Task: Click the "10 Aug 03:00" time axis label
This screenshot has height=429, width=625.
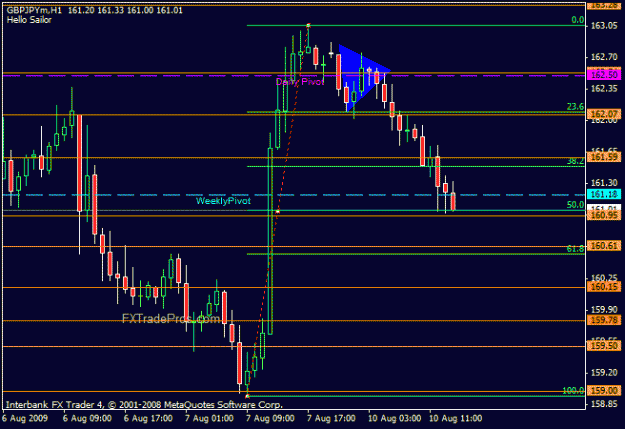Action: click(x=394, y=418)
